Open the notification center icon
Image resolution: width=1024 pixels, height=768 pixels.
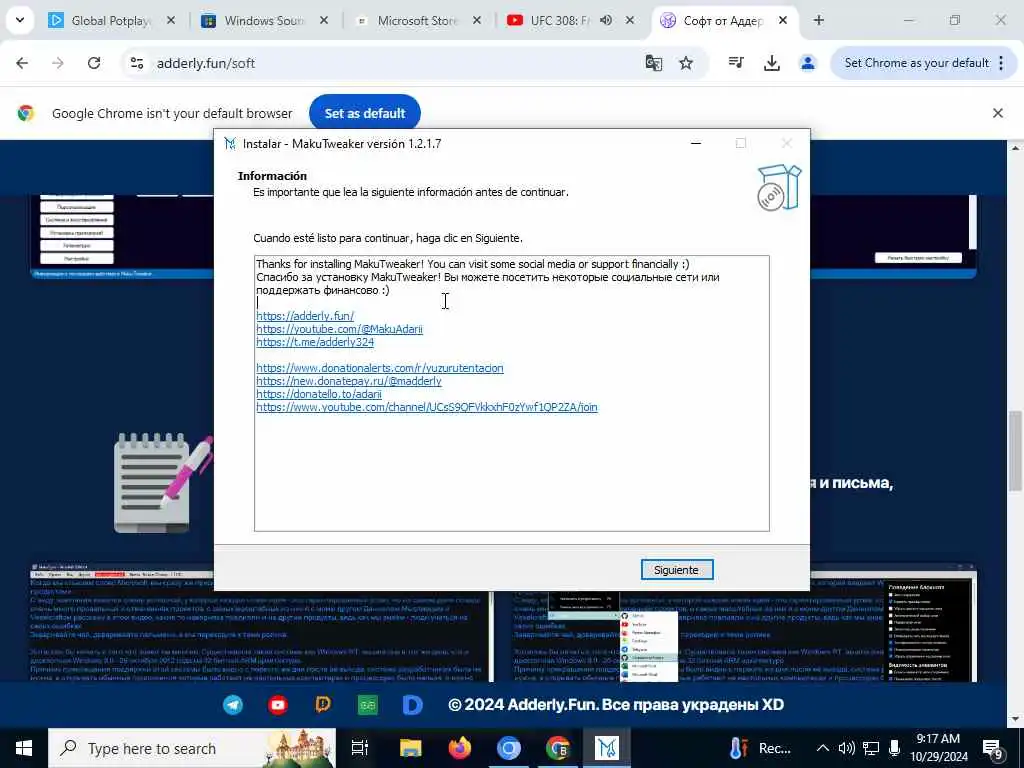[x=993, y=748]
